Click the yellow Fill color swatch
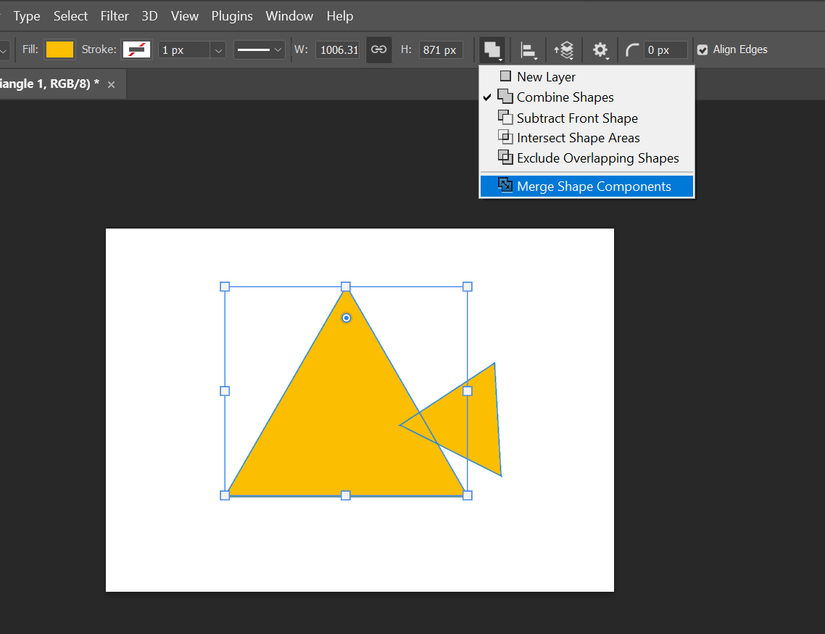Viewport: 825px width, 634px height. [59, 48]
